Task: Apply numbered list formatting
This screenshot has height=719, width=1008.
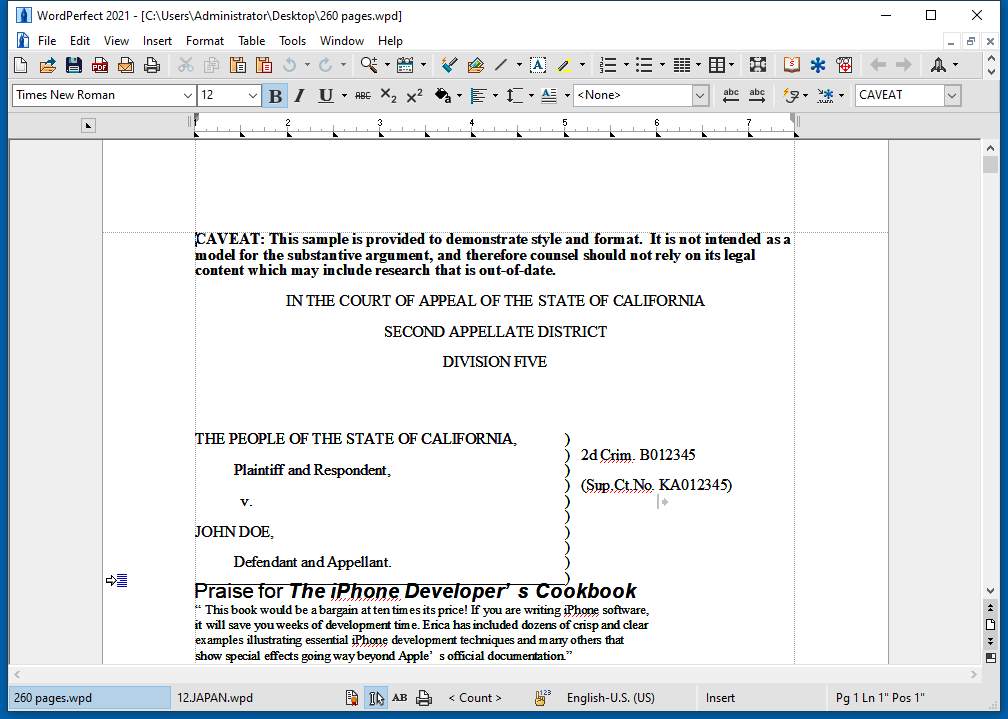Action: click(608, 65)
